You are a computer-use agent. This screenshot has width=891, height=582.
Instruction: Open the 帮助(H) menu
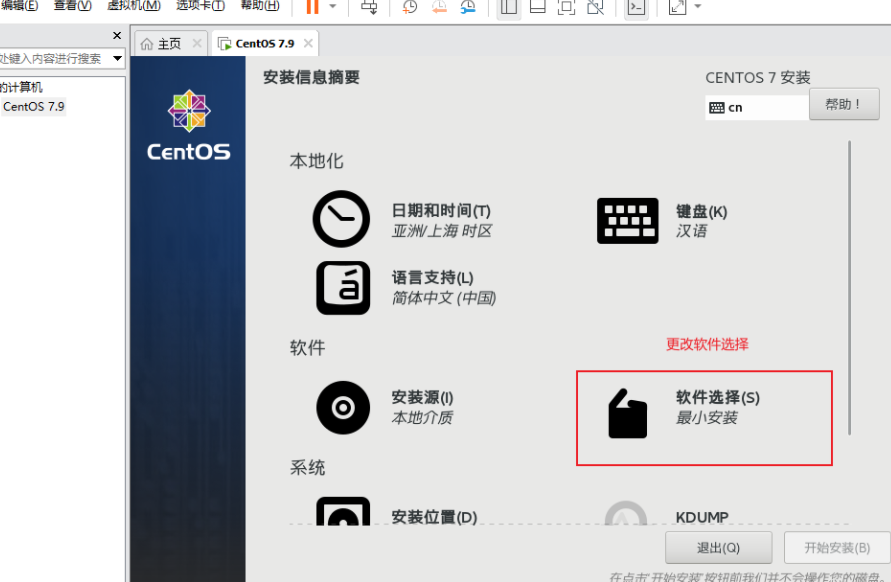click(260, 5)
